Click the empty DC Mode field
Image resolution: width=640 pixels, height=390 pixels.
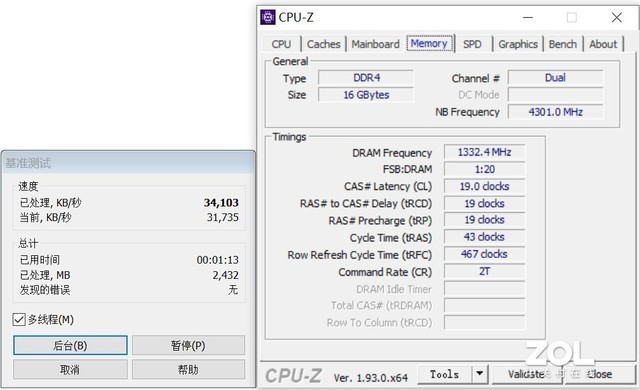556,95
